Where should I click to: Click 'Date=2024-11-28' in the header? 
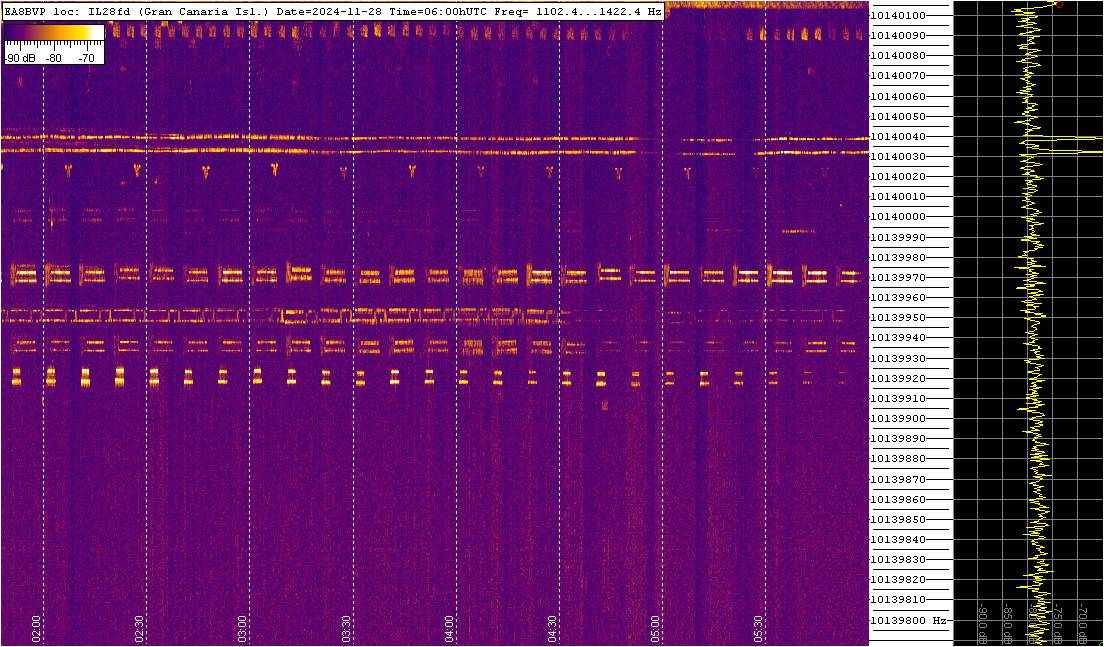coord(327,12)
